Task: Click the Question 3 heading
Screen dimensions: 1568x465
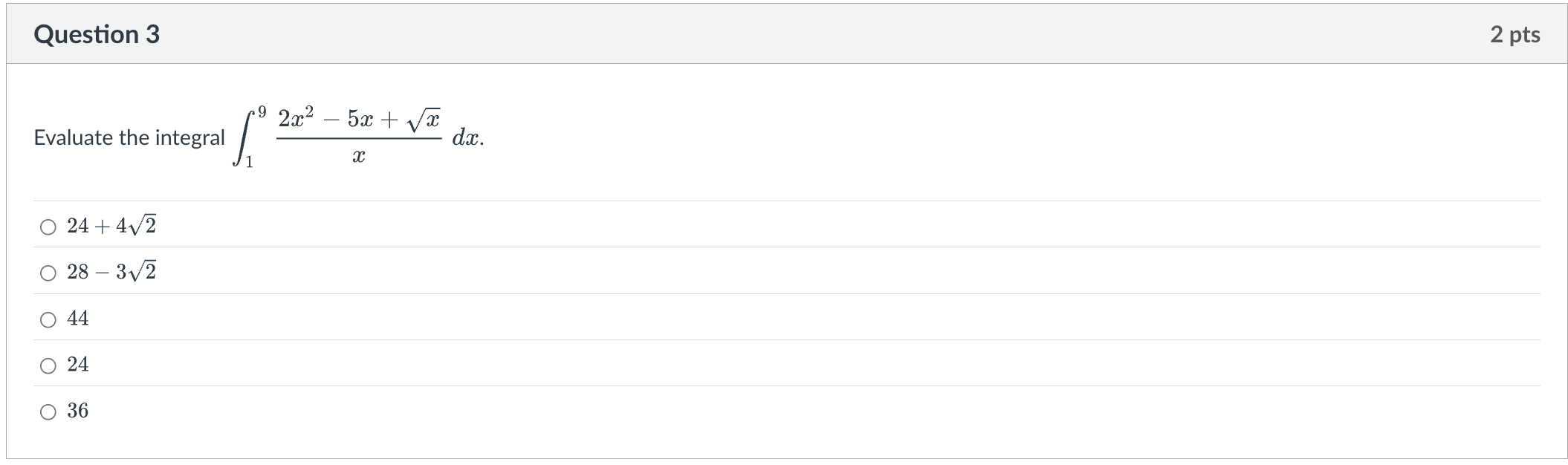Action: click(x=97, y=34)
